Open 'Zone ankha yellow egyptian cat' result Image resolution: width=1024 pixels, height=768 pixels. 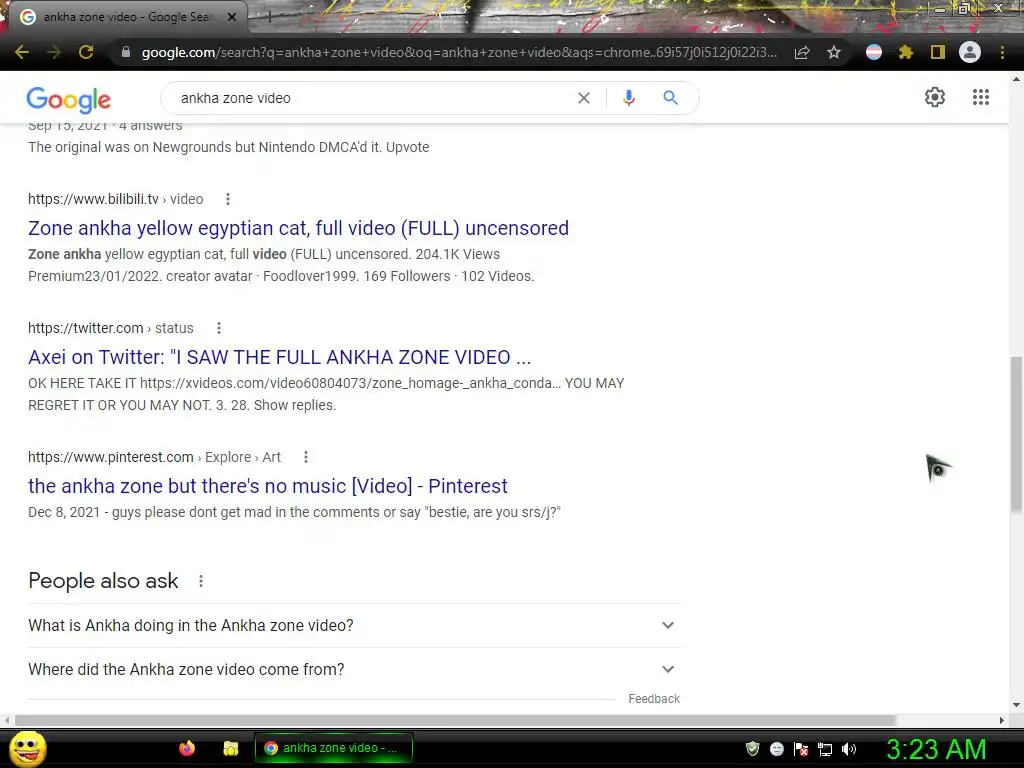(298, 228)
